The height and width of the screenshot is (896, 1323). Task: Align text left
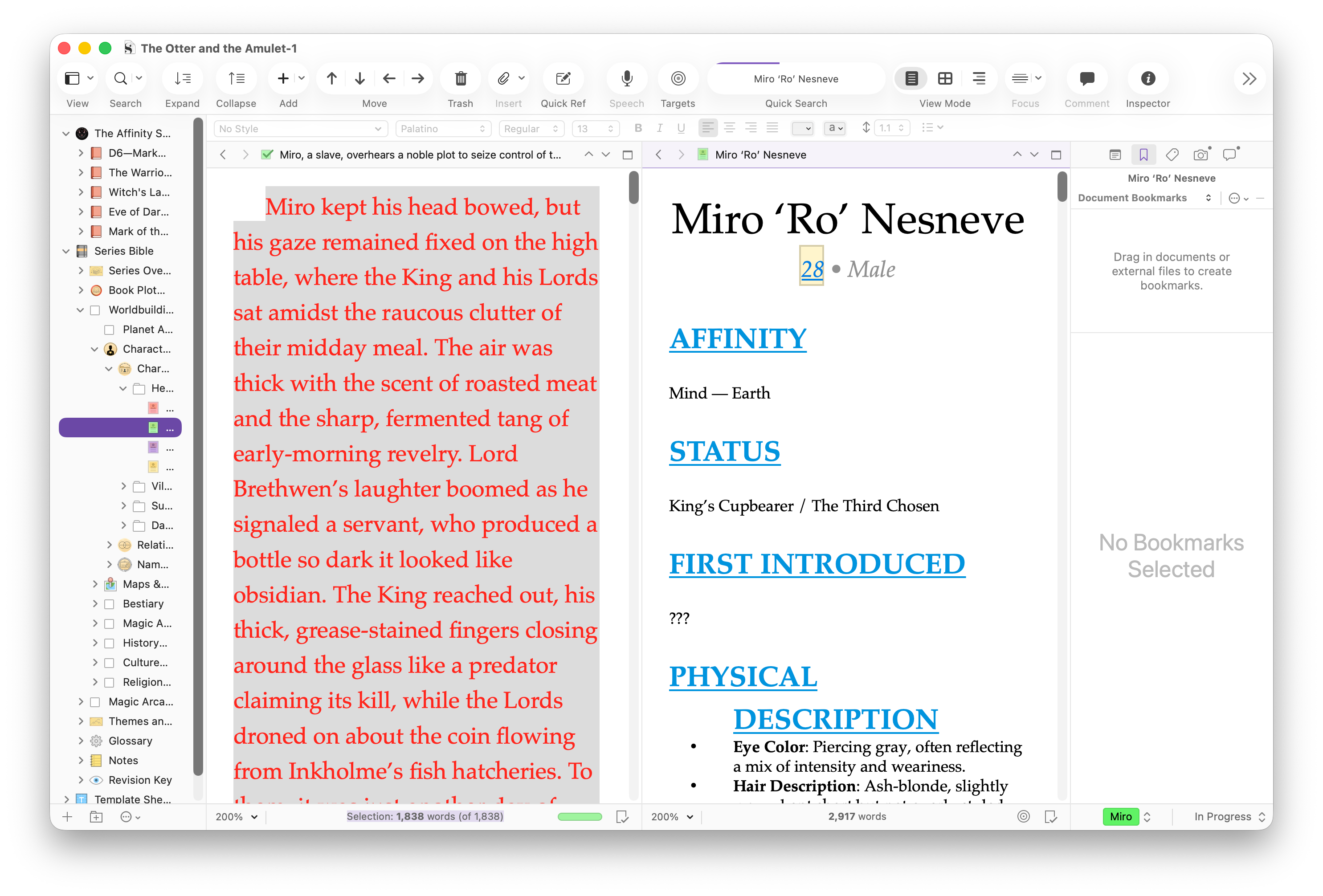coord(708,128)
